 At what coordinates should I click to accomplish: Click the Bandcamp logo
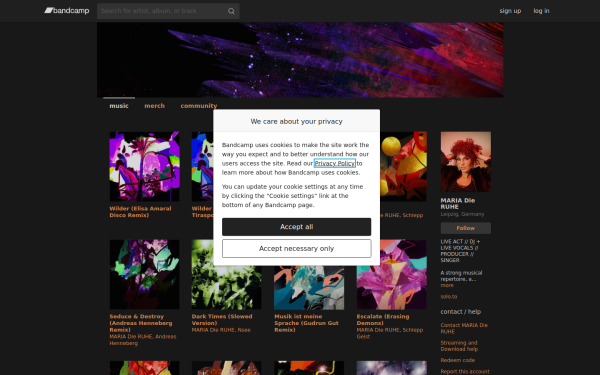[x=67, y=11]
